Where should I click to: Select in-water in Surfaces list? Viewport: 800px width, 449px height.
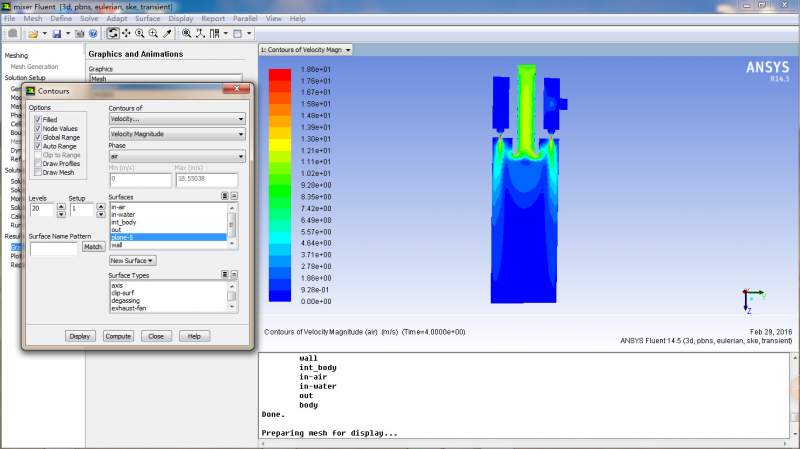tap(168, 215)
